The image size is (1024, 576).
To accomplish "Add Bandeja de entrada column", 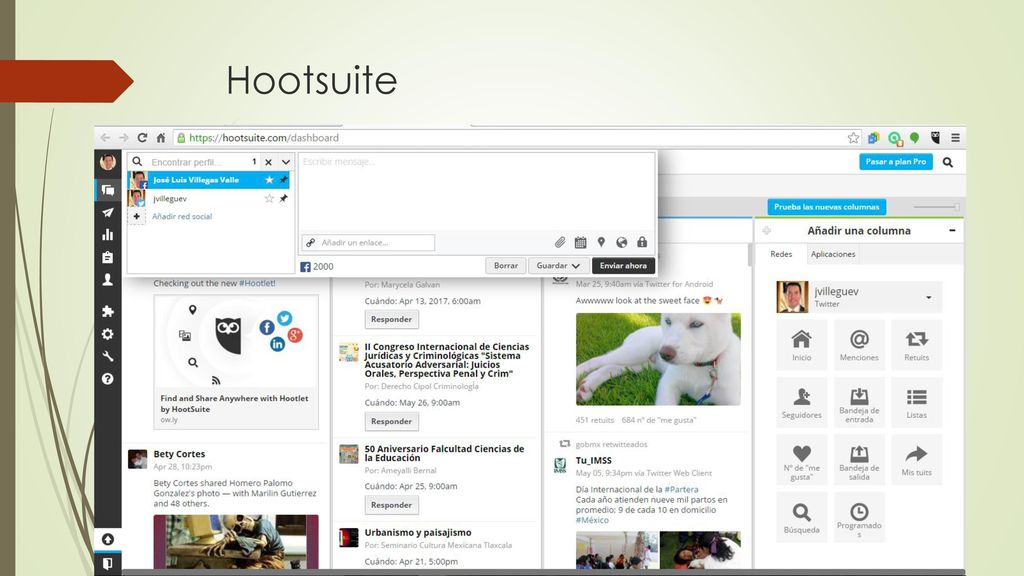I will tap(859, 402).
